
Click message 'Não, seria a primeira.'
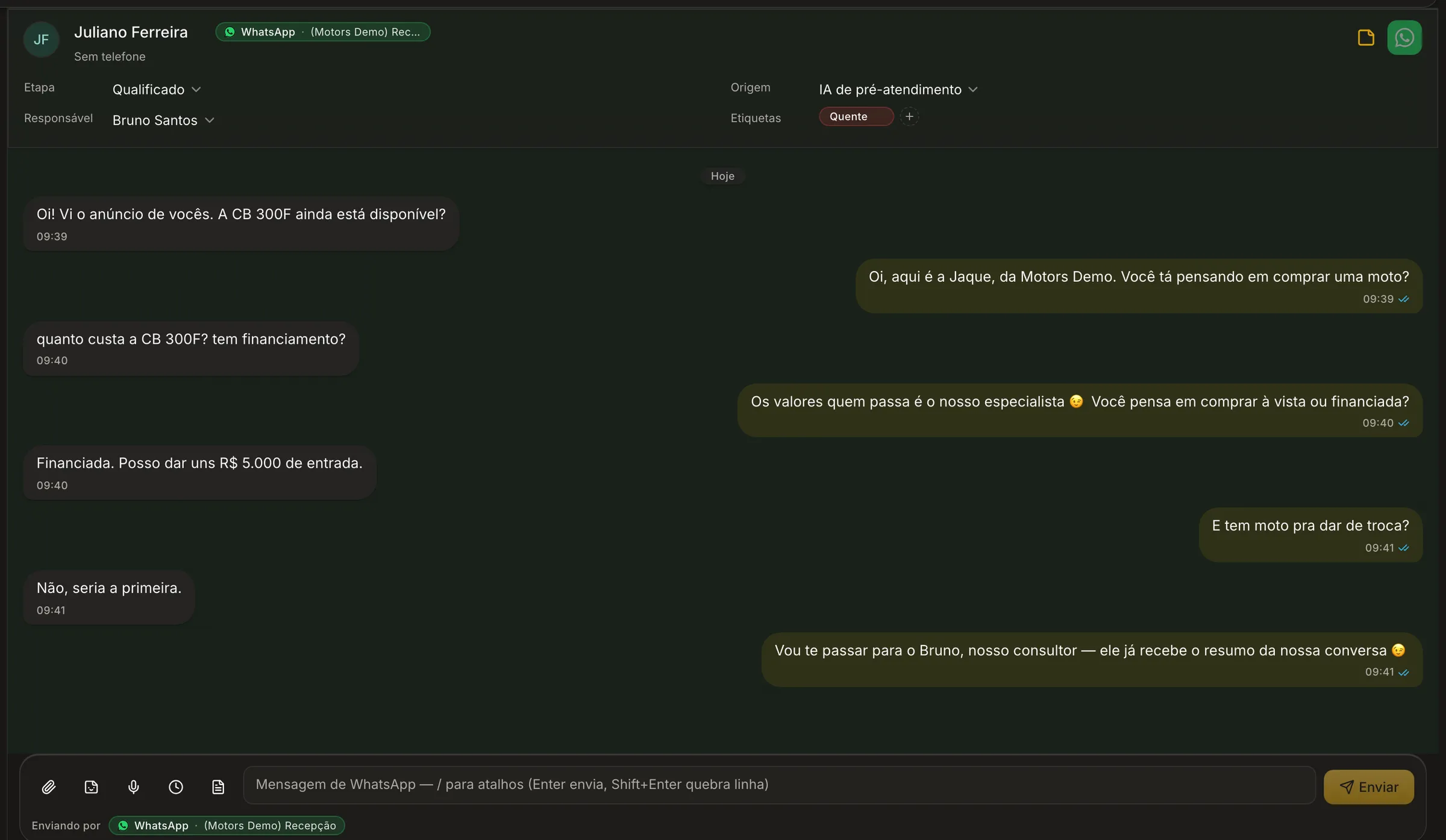[x=109, y=597]
